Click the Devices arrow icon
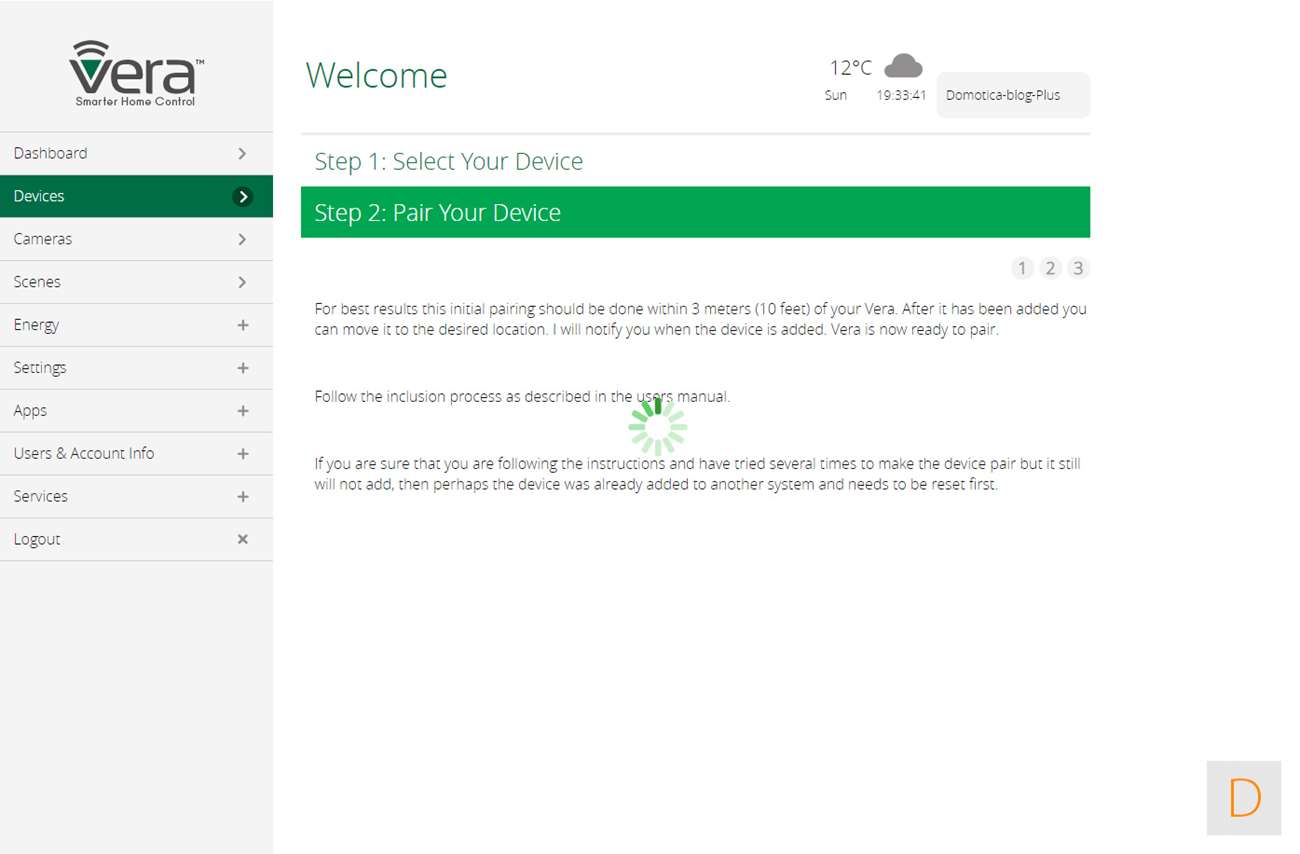Viewport: 1300px width, 854px height. point(242,197)
